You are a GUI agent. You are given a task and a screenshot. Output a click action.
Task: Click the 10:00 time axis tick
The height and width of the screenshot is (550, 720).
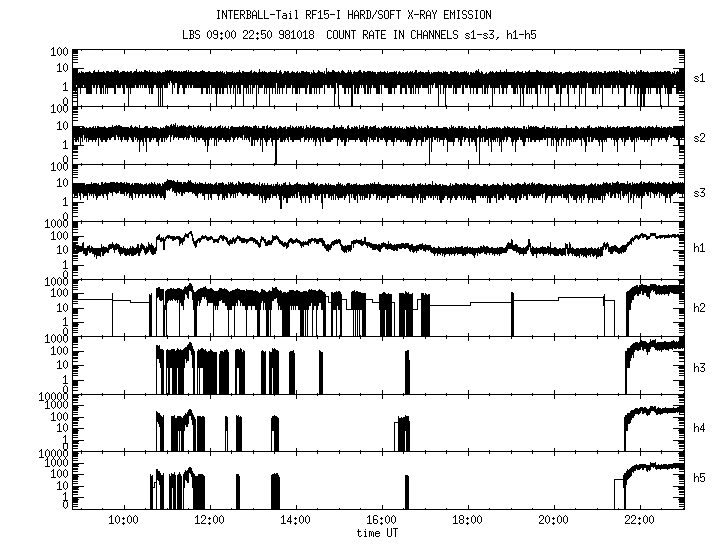(x=122, y=521)
